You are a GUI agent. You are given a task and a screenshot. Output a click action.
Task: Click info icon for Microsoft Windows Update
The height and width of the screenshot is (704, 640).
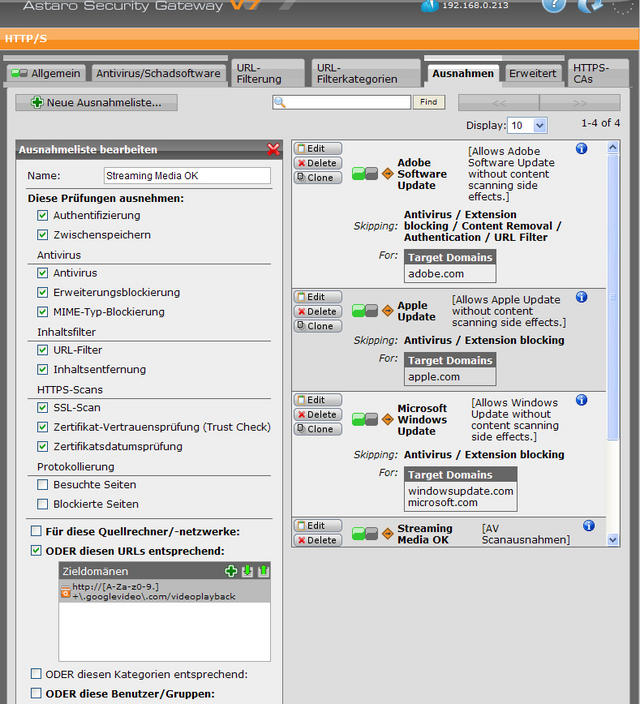pos(582,400)
